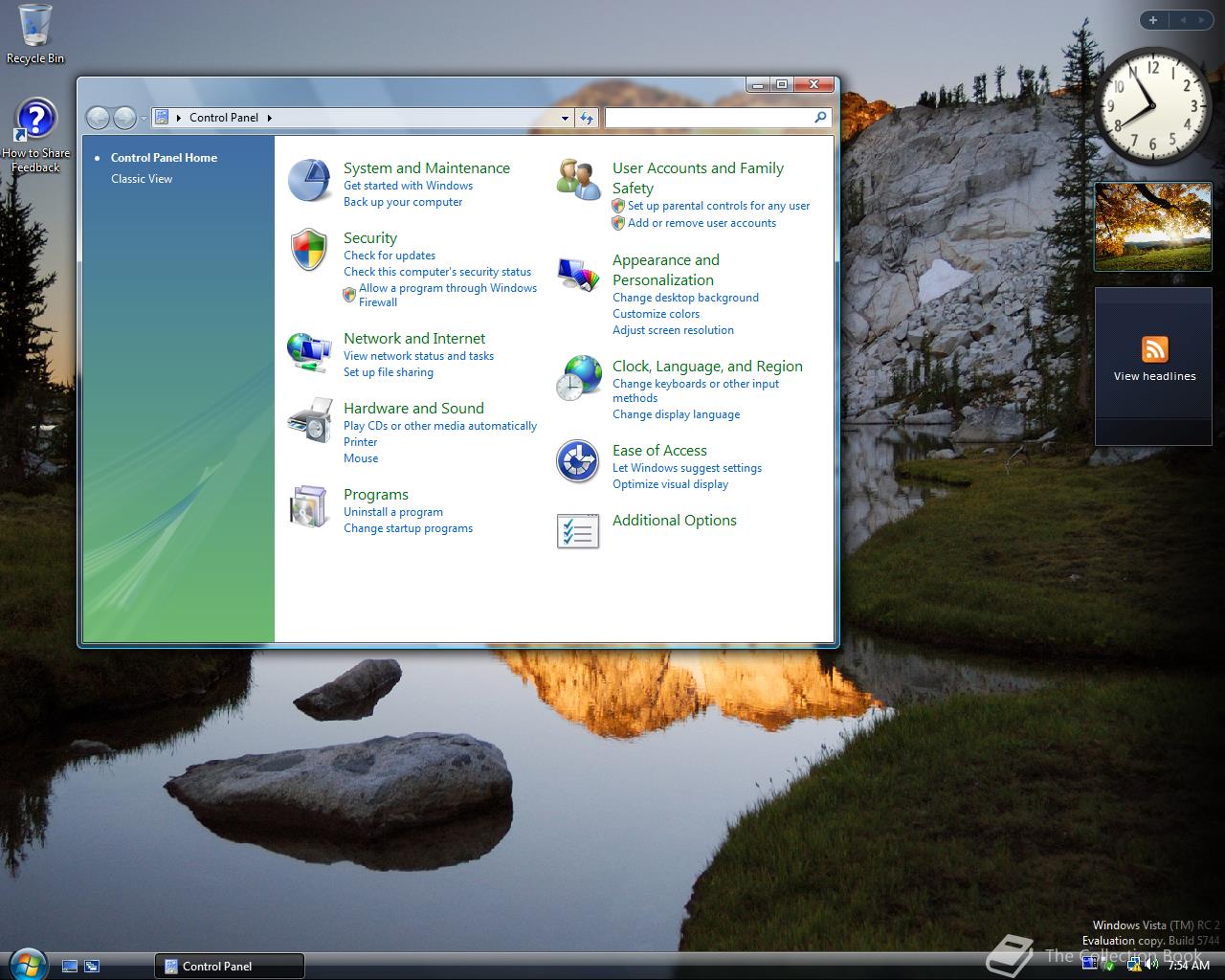1225x980 pixels.
Task: Expand arrow before Control Panel breadcrumb
Action: coord(179,118)
